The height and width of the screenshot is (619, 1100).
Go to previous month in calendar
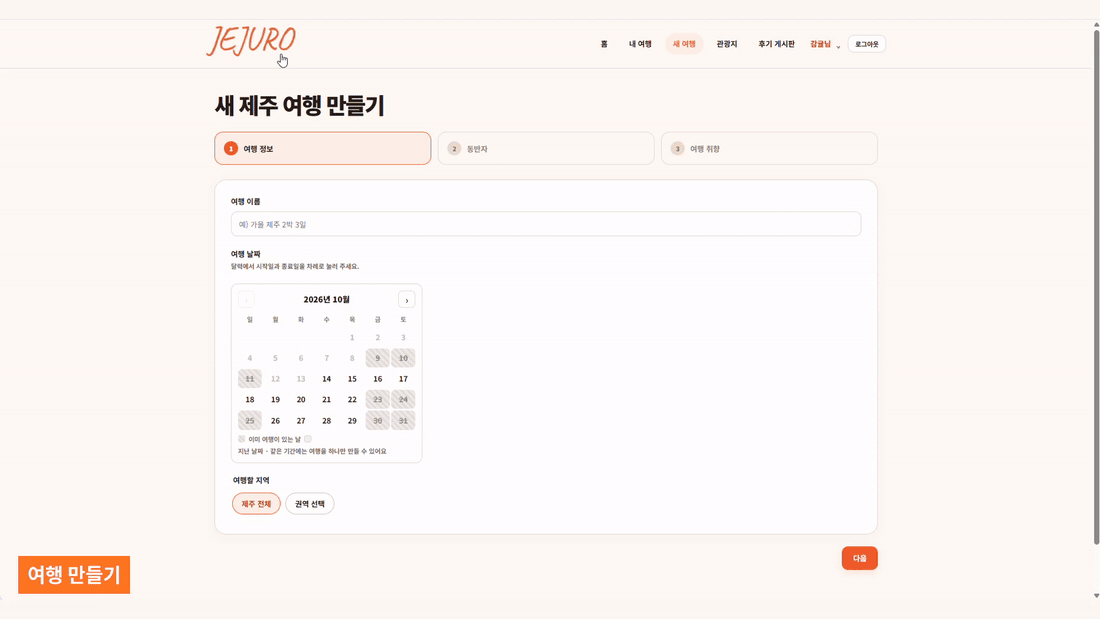(x=246, y=300)
